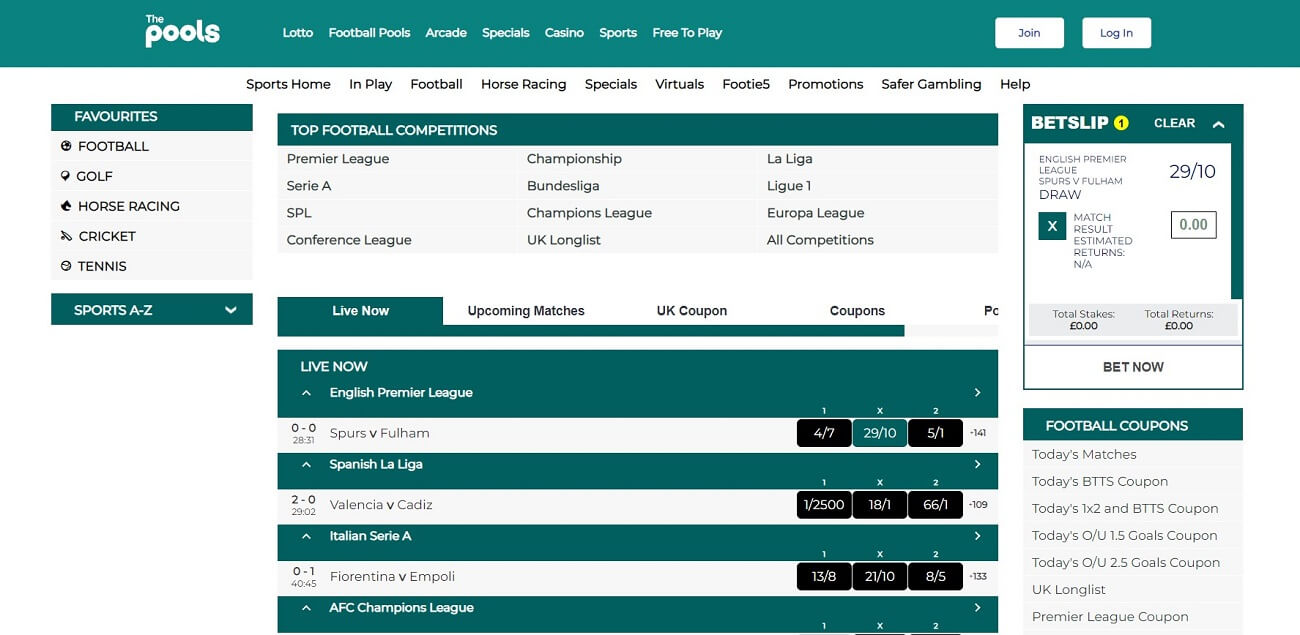This screenshot has height=635, width=1300.
Task: Collapse the Italian Serie A section
Action: [306, 537]
